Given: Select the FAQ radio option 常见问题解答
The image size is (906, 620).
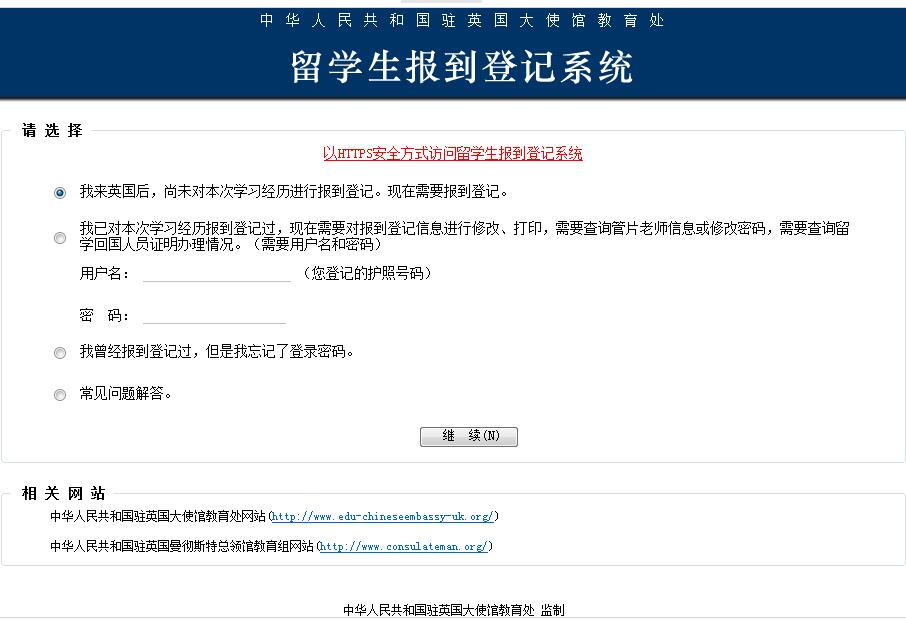Looking at the screenshot, I should 60,395.
